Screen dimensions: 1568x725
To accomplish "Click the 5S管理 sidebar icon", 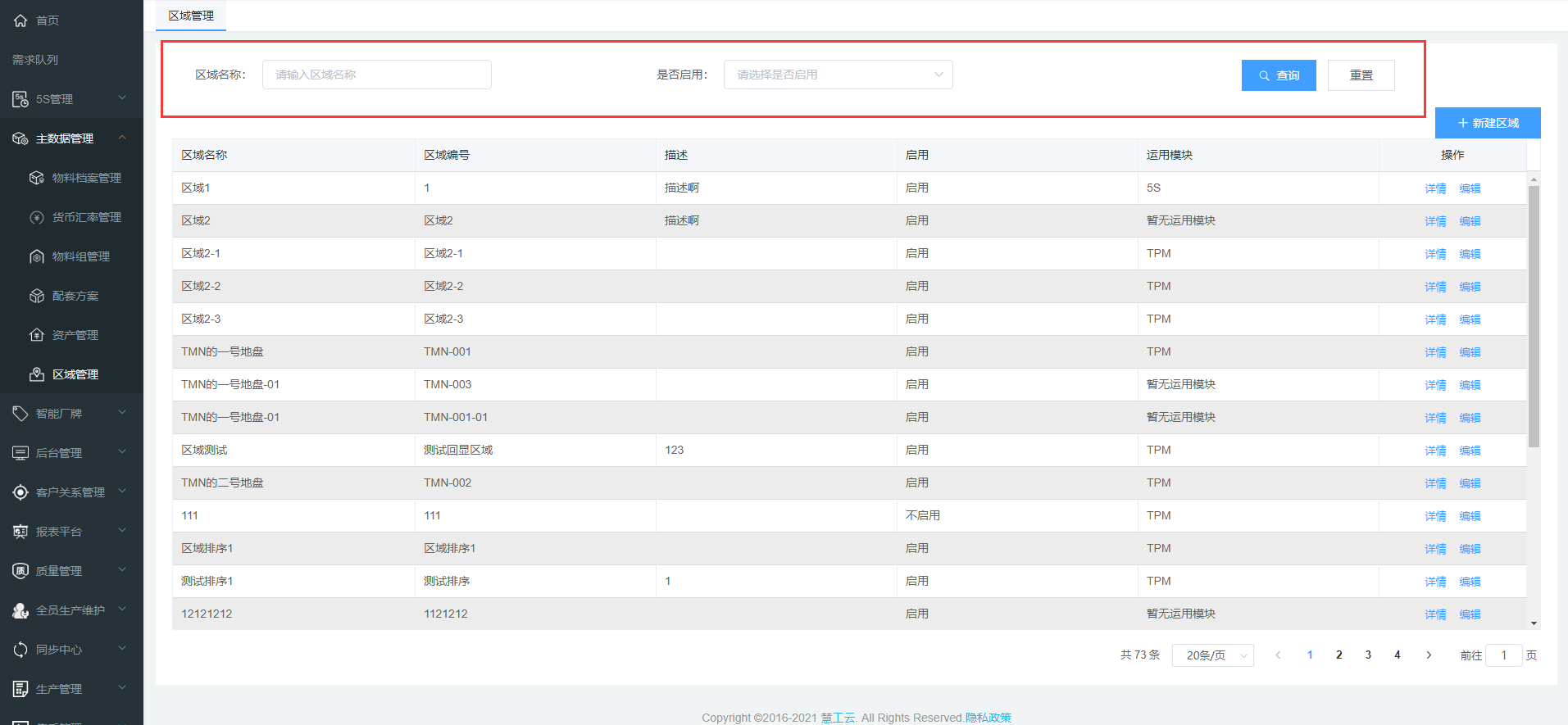I will tap(20, 99).
